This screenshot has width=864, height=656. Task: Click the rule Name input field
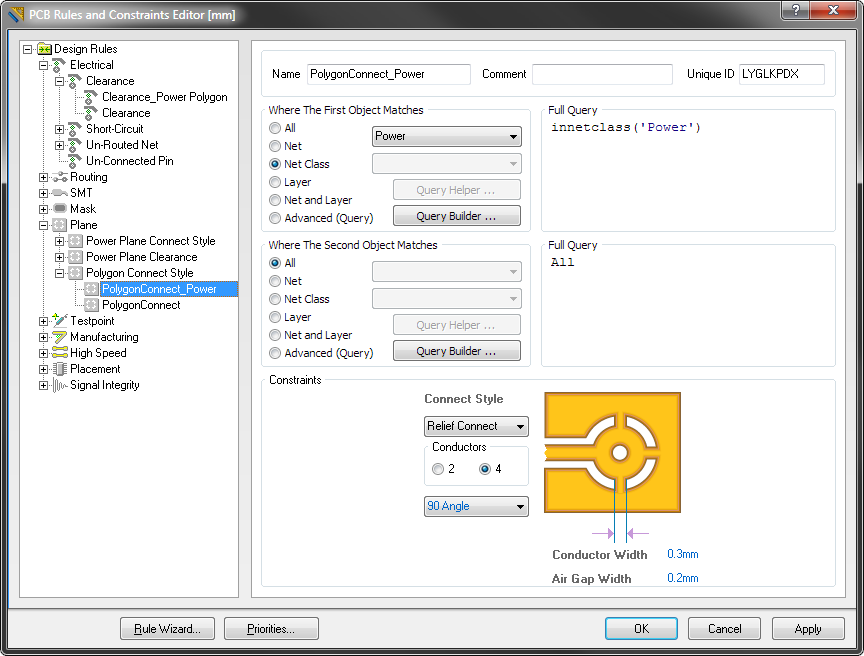pos(388,74)
